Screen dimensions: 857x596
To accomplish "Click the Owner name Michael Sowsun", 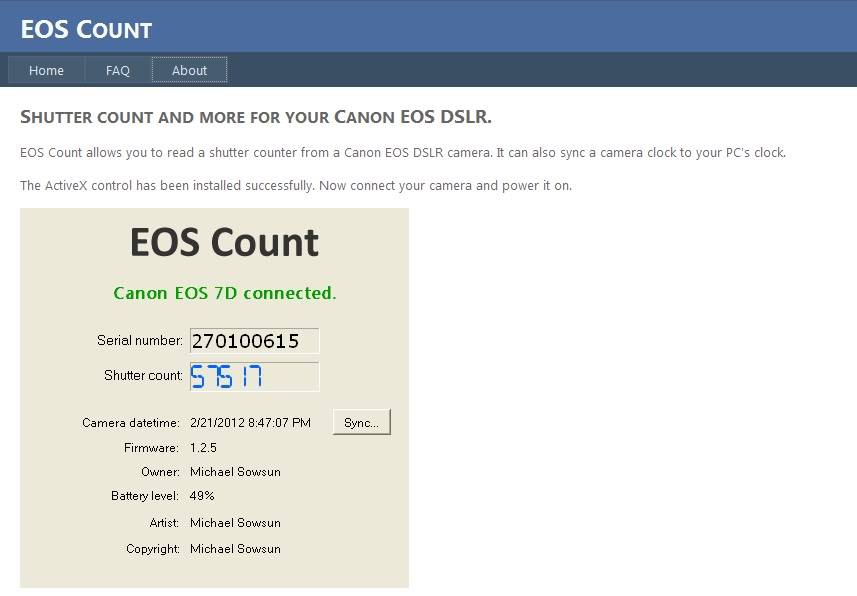I will coord(235,472).
